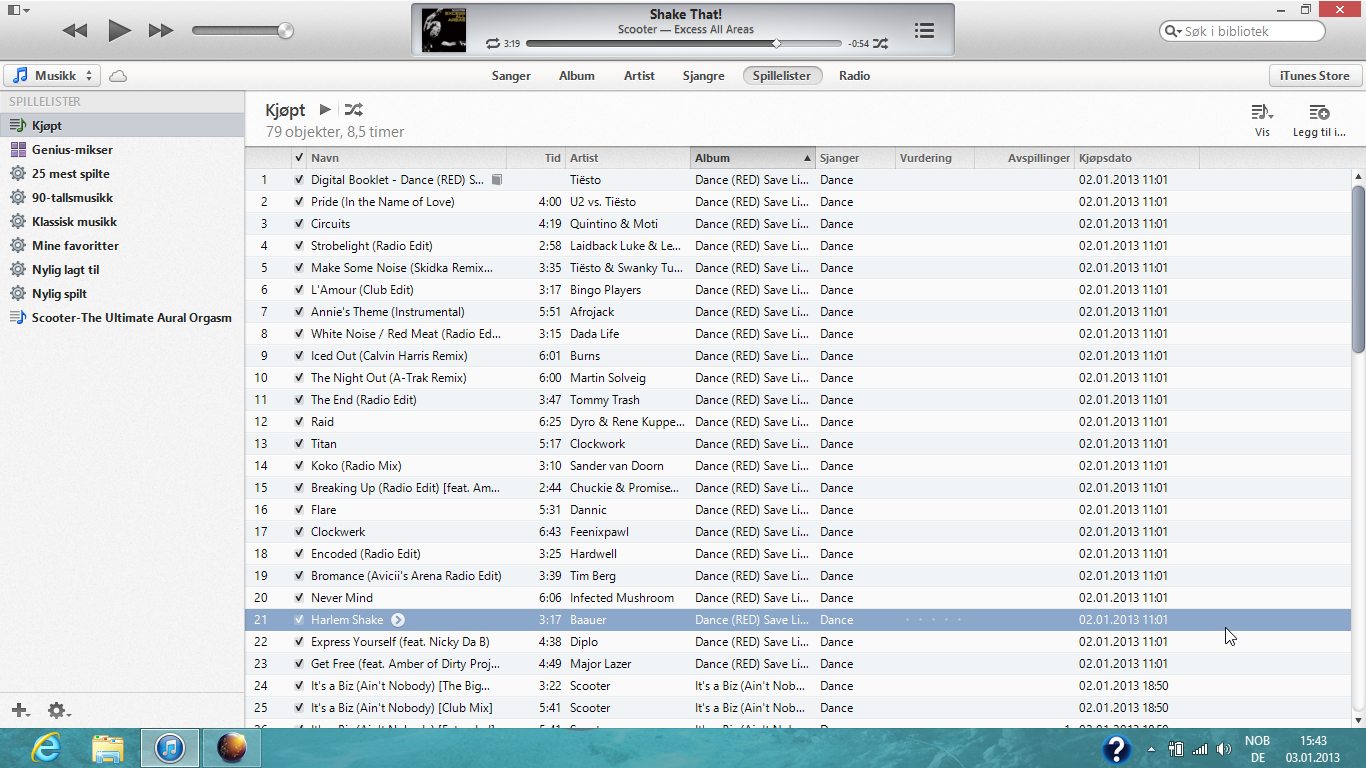Image resolution: width=1366 pixels, height=768 pixels.
Task: Open Internet Explorer from the taskbar
Action: click(46, 748)
